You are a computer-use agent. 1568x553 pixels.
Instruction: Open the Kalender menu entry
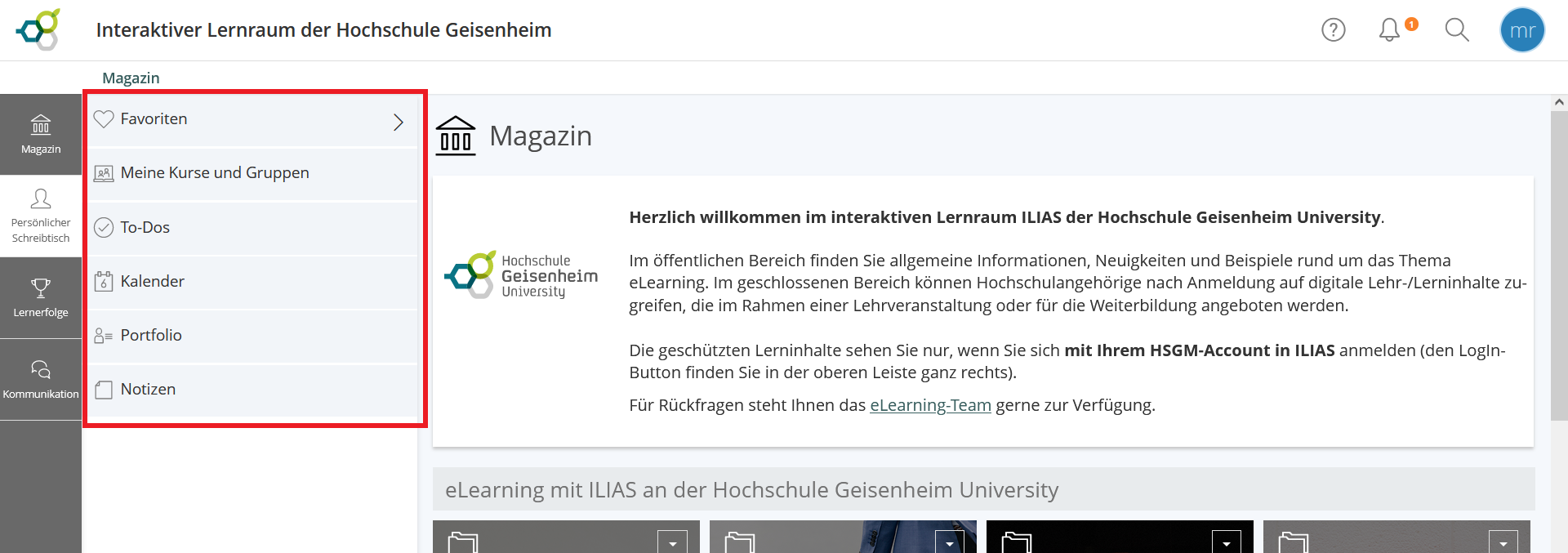(x=153, y=282)
